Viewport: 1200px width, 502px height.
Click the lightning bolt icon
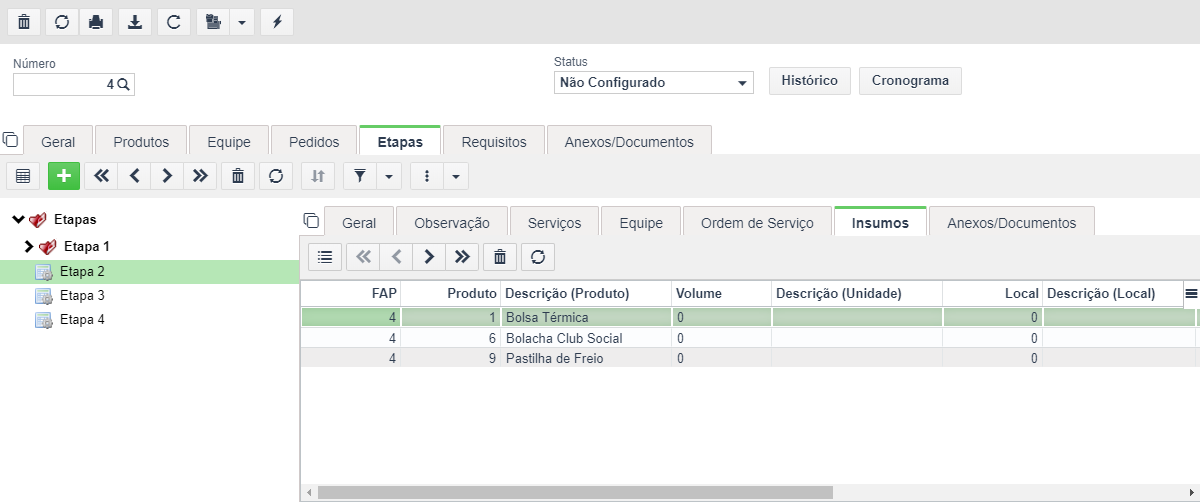click(x=277, y=22)
